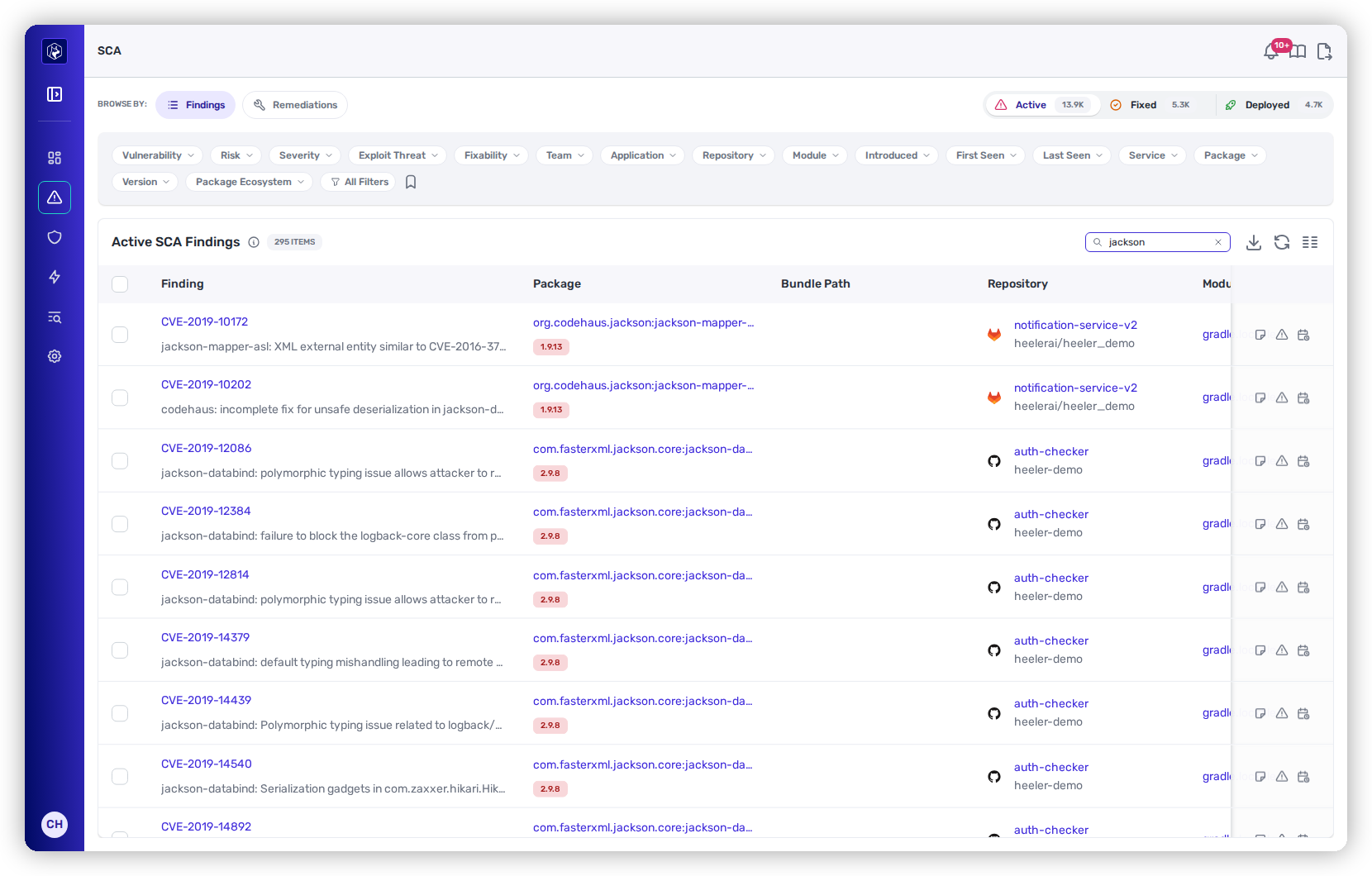Click the saved filters bookmark icon

point(411,182)
